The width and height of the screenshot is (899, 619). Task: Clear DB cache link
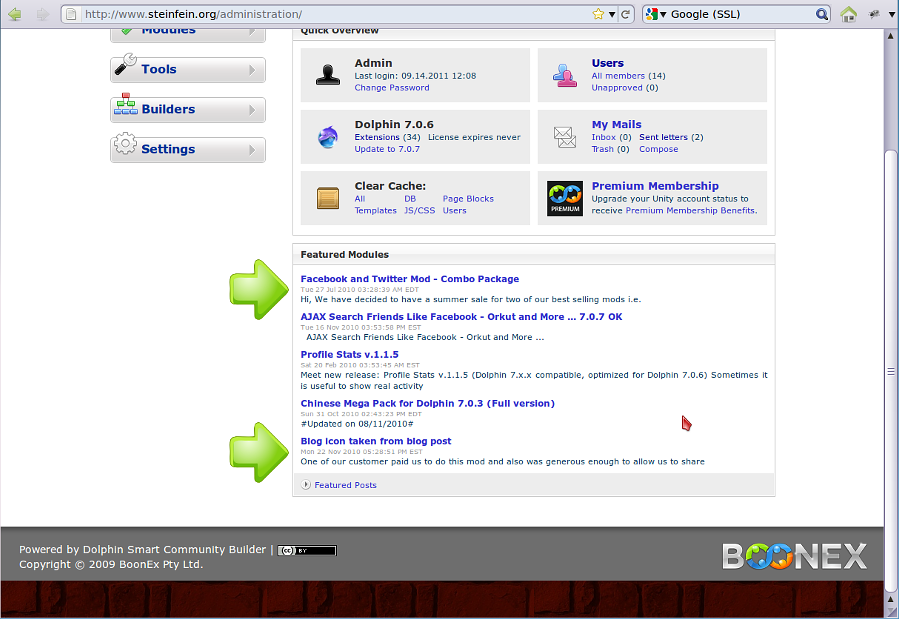(410, 199)
